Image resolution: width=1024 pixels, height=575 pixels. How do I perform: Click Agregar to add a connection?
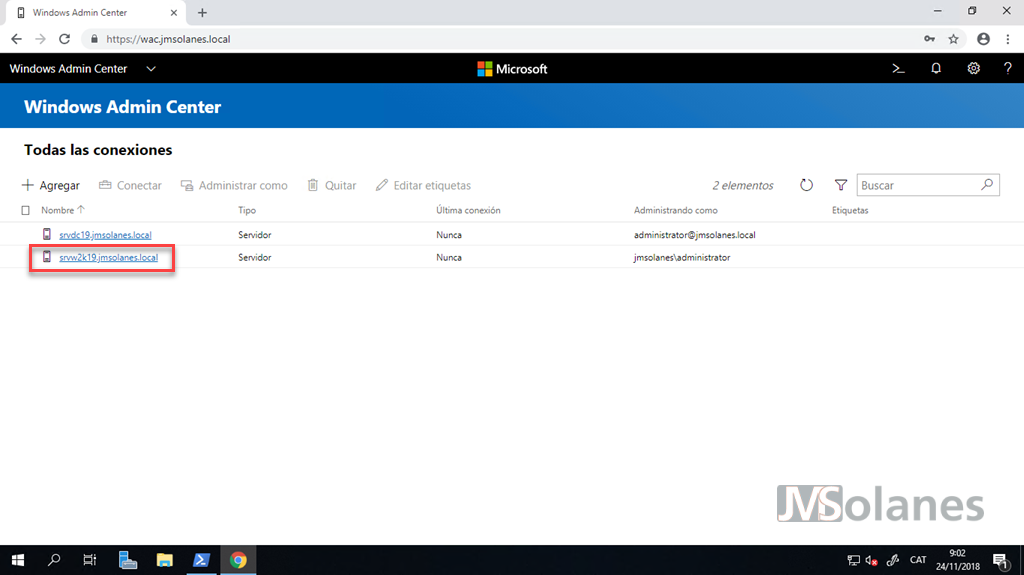50,186
